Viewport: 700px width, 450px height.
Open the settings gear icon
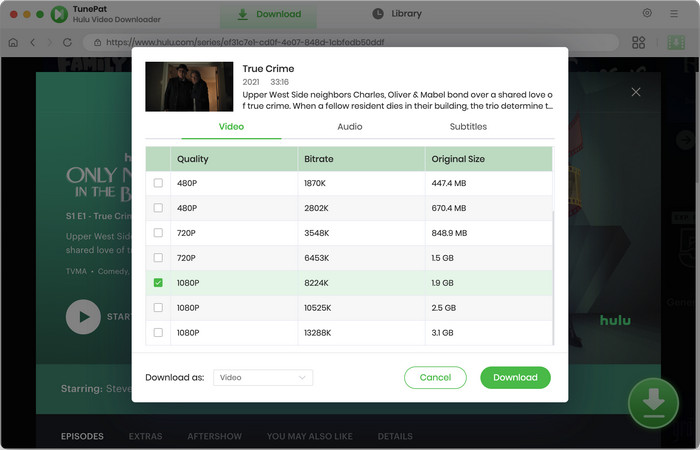point(647,13)
